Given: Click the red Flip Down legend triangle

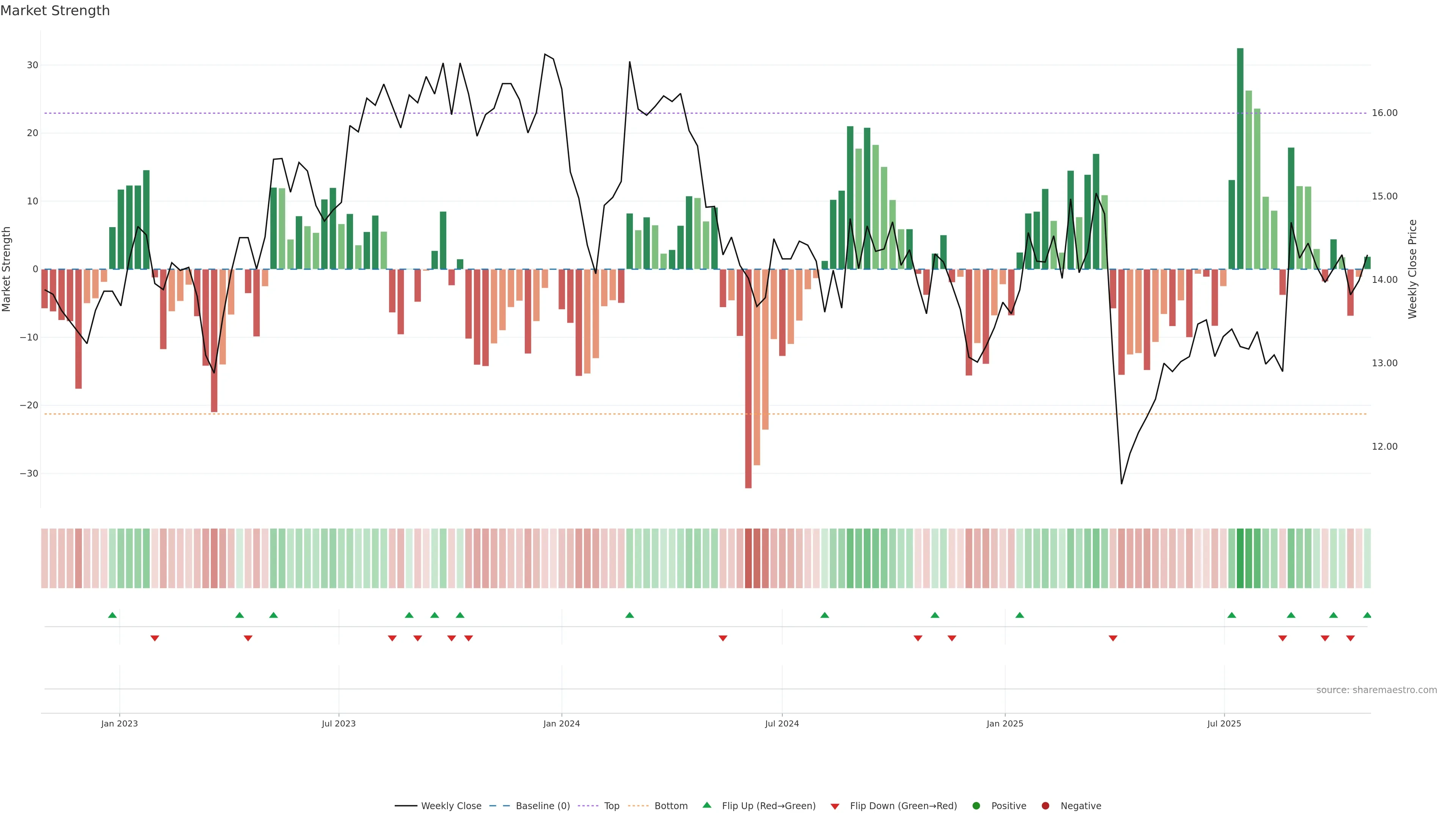Looking at the screenshot, I should coord(835,806).
